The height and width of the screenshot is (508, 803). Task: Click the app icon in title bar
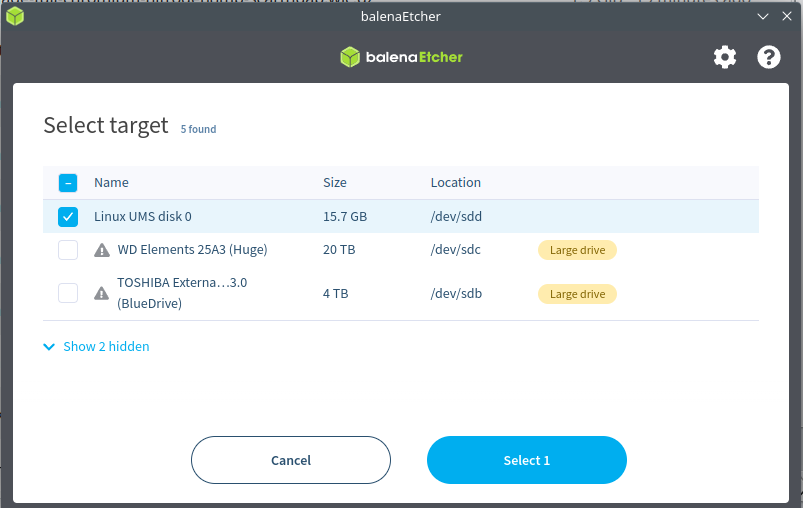pyautogui.click(x=15, y=16)
